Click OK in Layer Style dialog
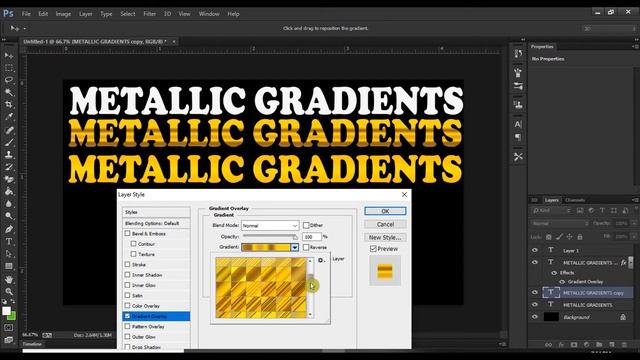 coord(385,211)
